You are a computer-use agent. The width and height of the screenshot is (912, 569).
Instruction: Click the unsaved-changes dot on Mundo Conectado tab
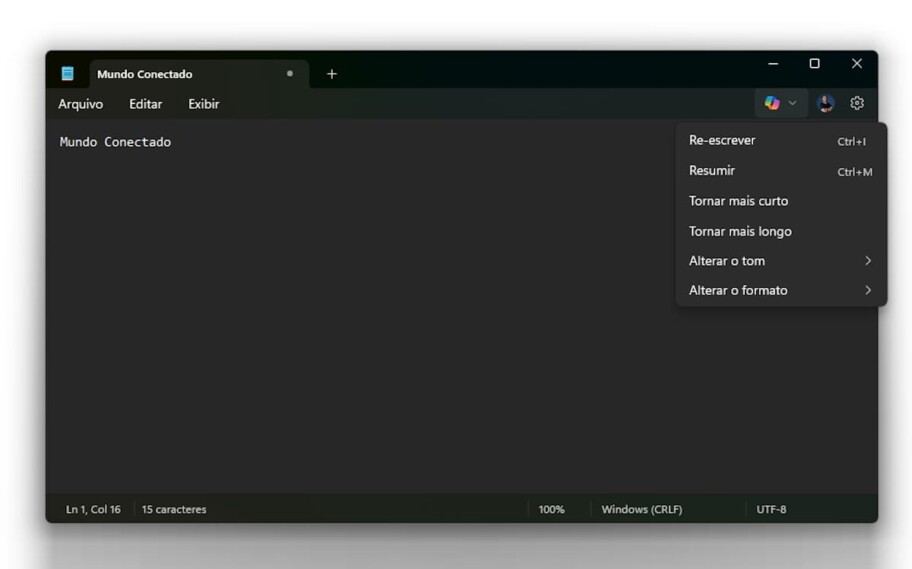290,73
